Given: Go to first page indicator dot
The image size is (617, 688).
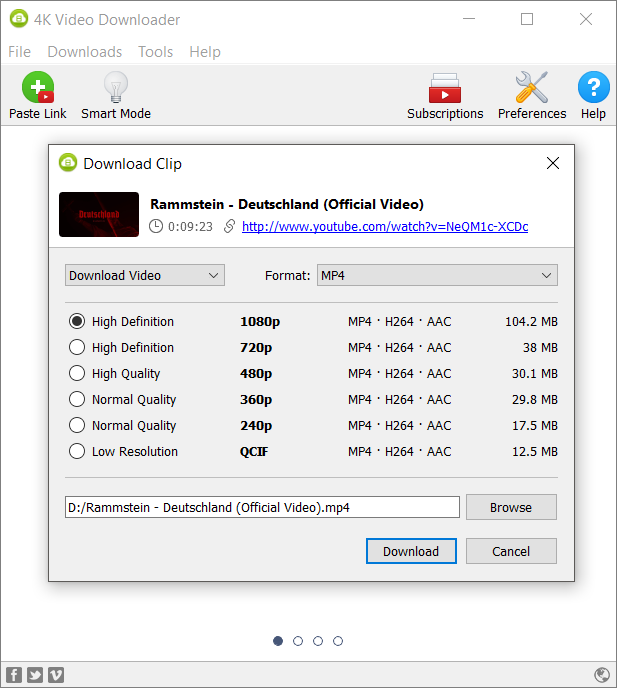Looking at the screenshot, I should click(x=278, y=641).
